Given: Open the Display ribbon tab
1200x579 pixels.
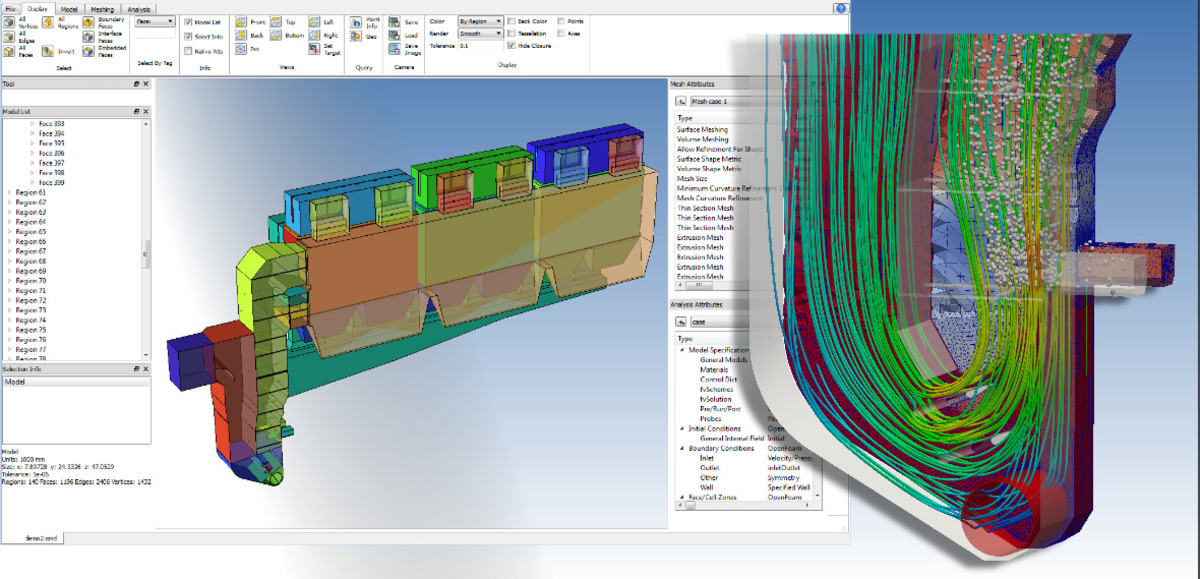Looking at the screenshot, I should point(38,9).
